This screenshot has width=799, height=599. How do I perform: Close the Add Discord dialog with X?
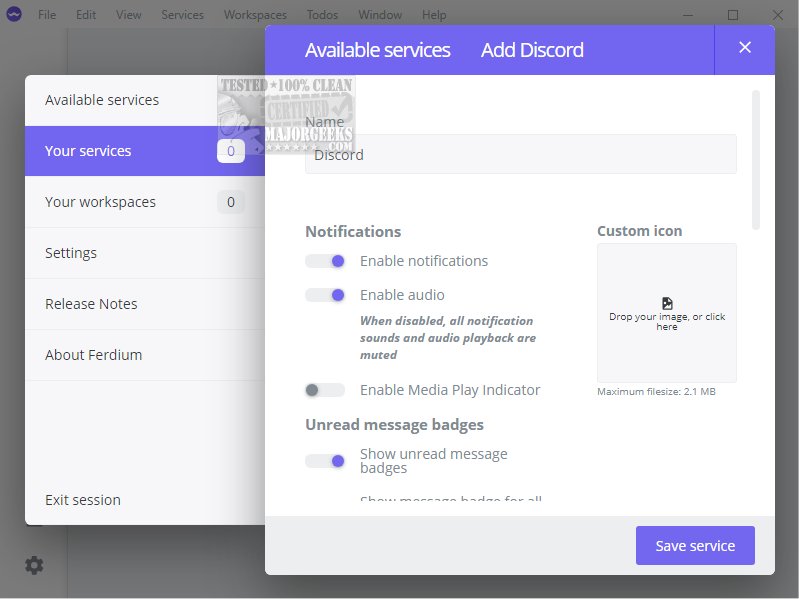744,48
